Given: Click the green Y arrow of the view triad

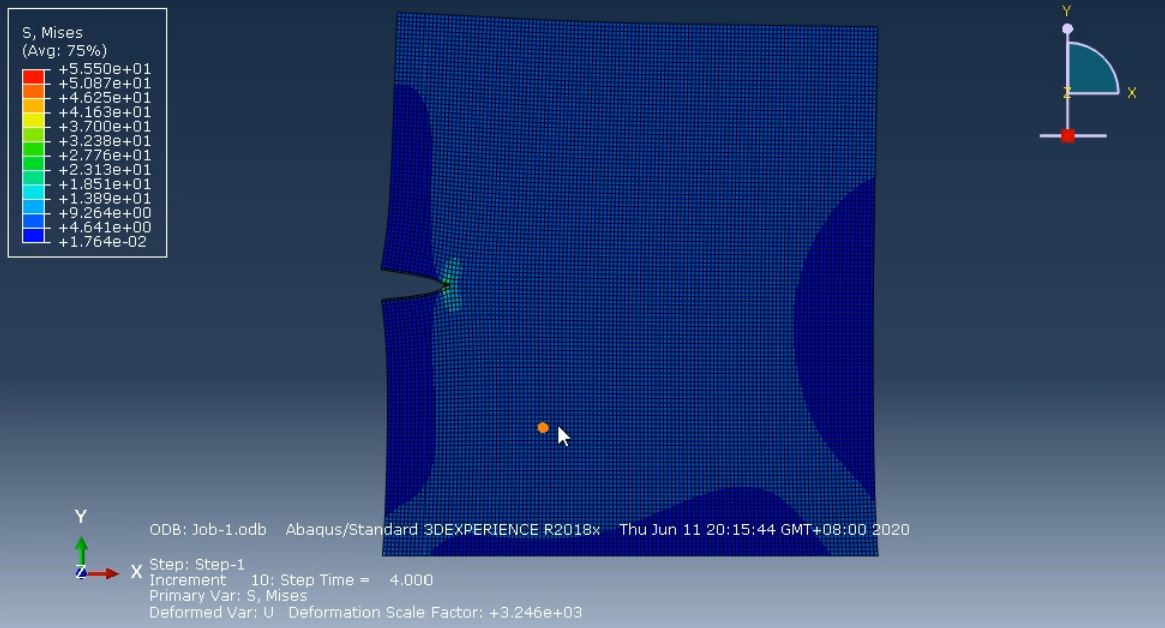Looking at the screenshot, I should [81, 551].
